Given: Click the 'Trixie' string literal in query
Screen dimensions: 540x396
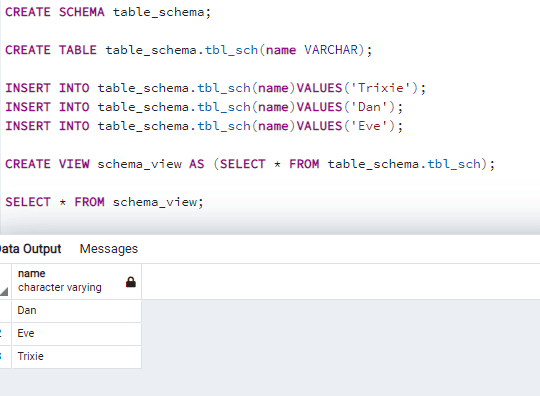Looking at the screenshot, I should tap(381, 88).
